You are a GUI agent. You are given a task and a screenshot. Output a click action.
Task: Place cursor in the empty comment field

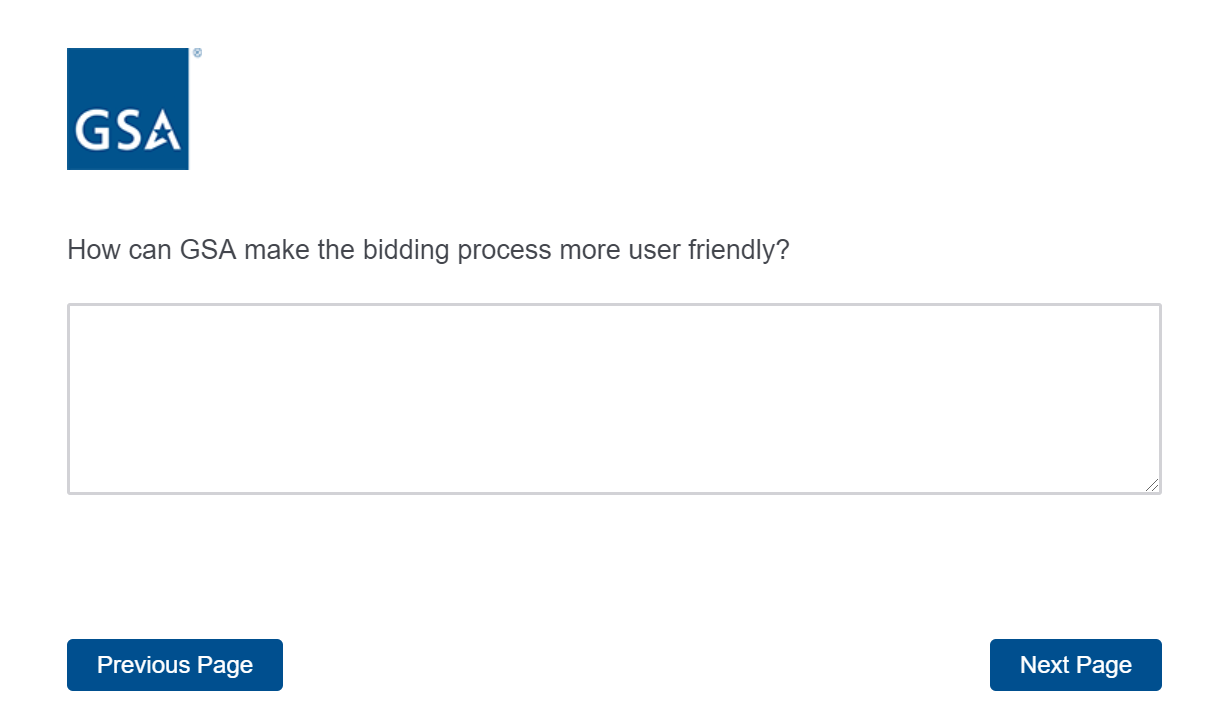pos(614,398)
